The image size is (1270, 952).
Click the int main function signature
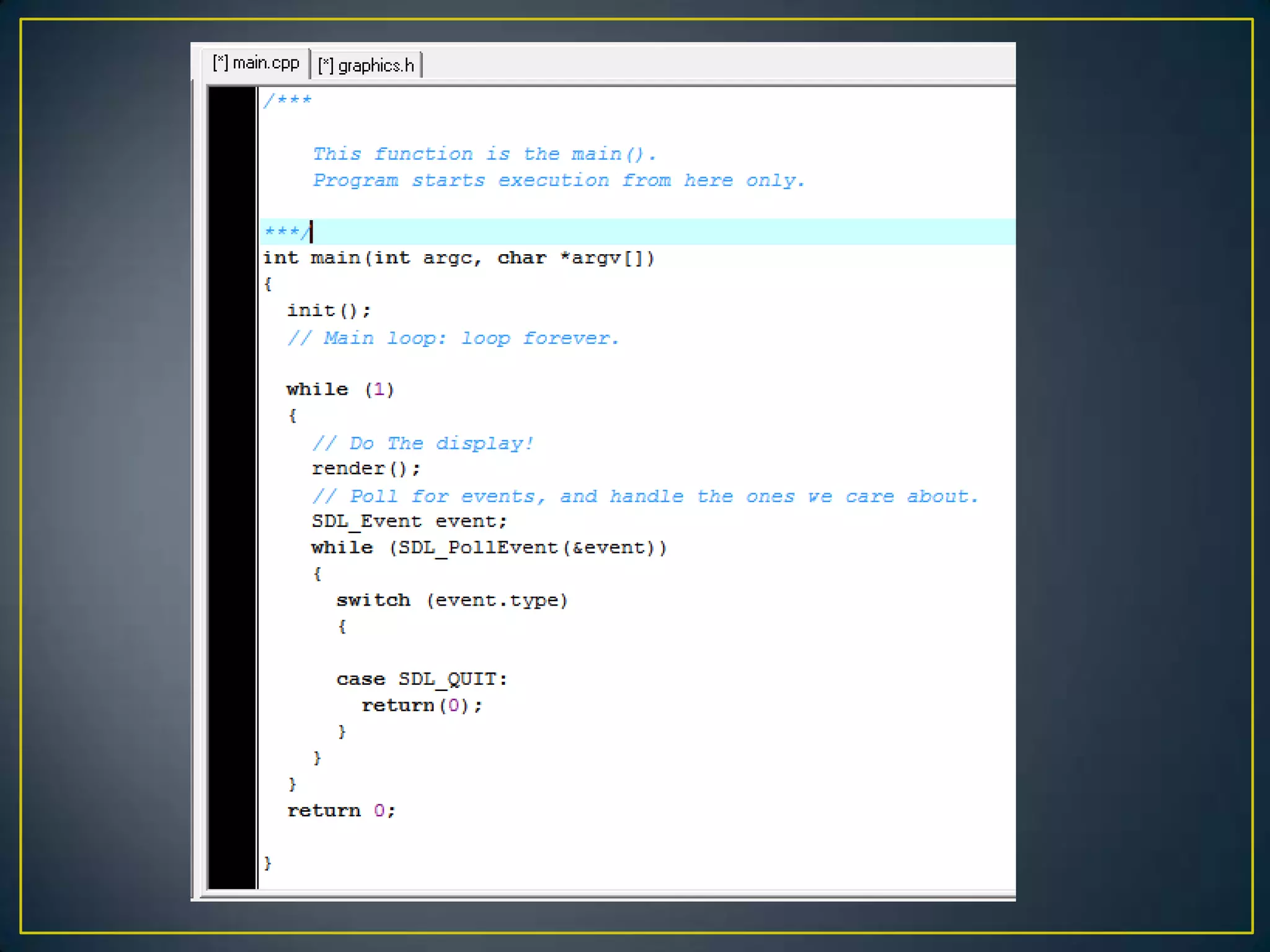point(458,258)
